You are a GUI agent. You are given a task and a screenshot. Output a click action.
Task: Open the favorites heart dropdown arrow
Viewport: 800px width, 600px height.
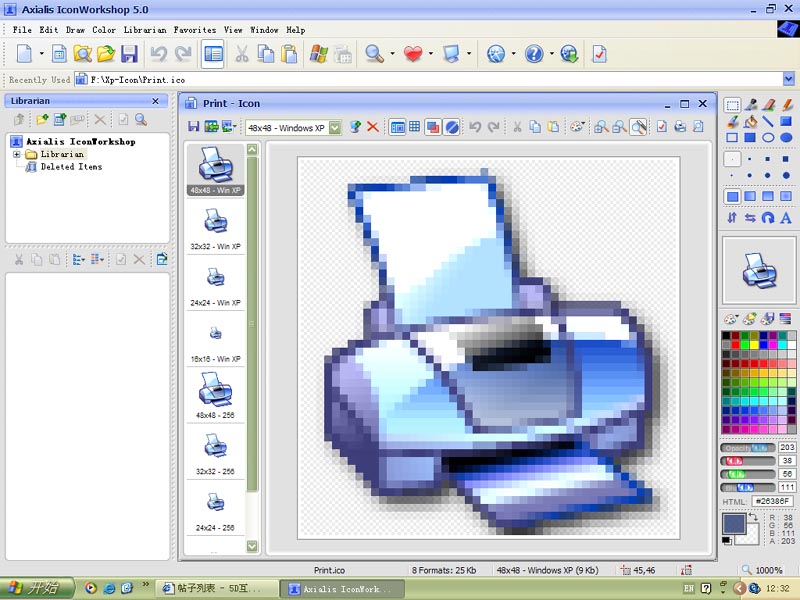tap(431, 54)
